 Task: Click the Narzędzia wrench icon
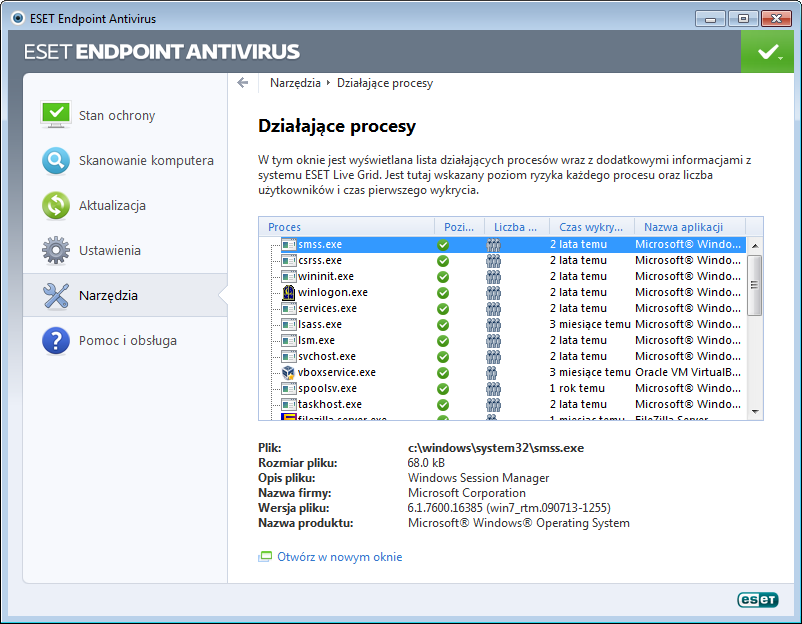(x=56, y=296)
